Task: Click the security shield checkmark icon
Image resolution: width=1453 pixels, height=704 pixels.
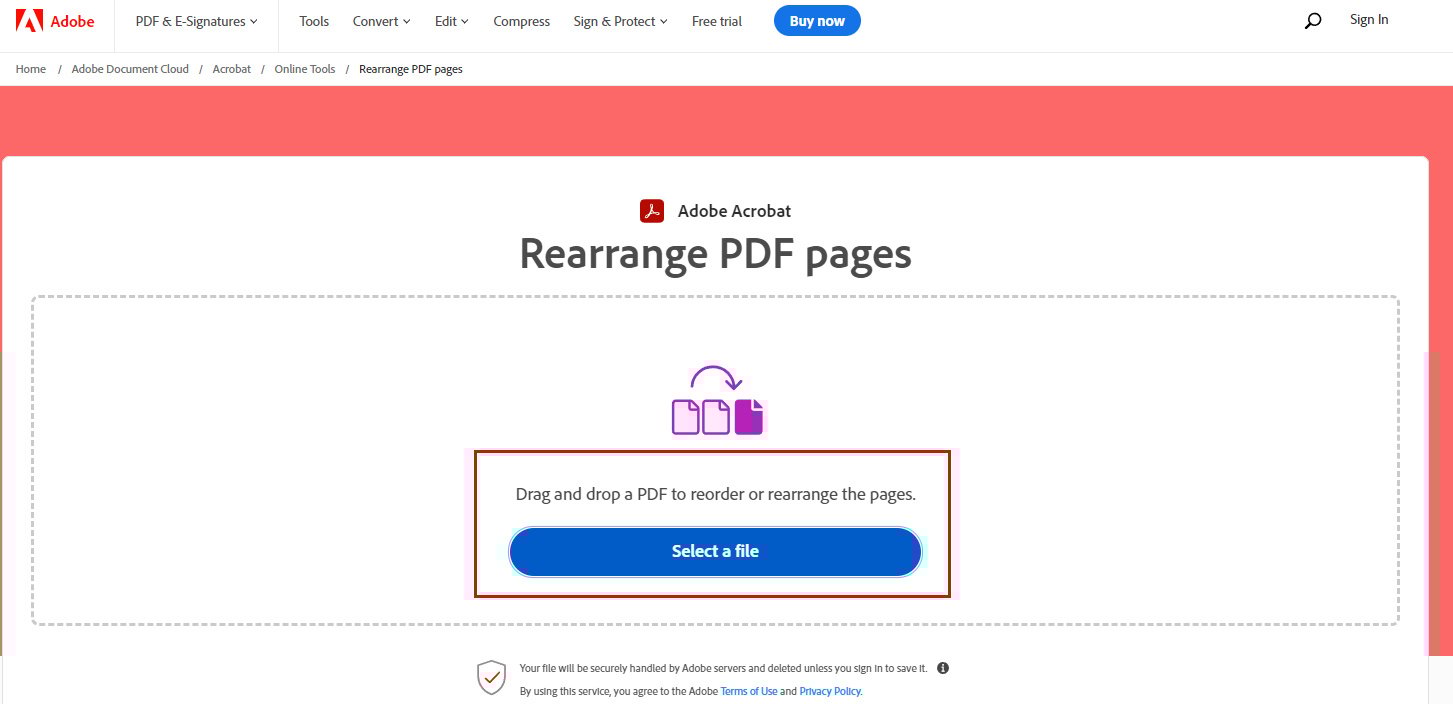Action: point(491,677)
